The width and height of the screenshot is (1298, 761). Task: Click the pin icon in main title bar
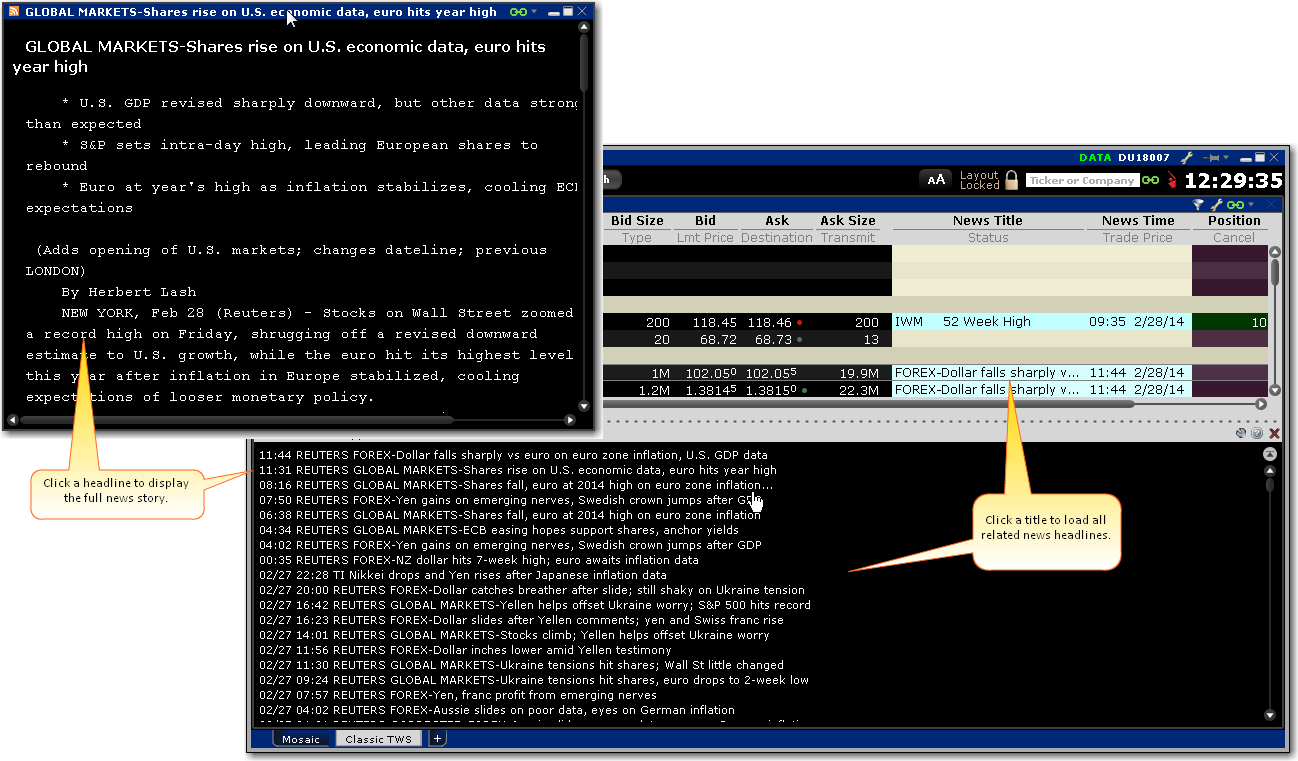click(1210, 157)
